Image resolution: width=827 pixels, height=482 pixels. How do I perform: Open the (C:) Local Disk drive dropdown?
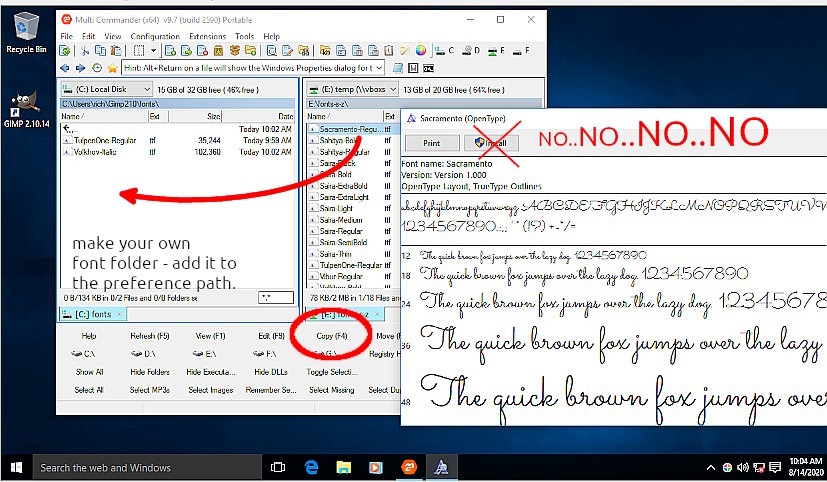click(x=107, y=90)
